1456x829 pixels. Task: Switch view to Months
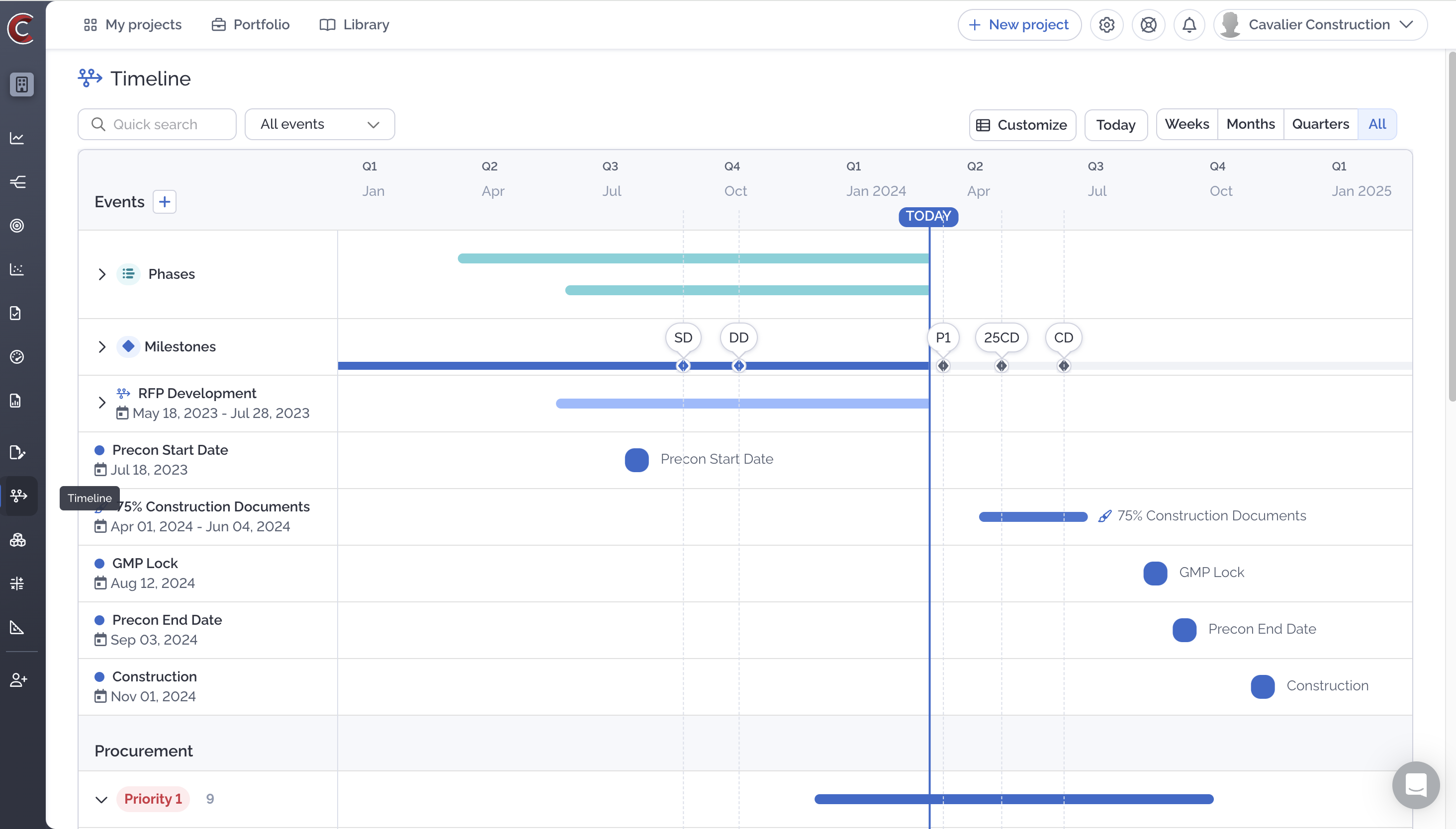[1250, 124]
